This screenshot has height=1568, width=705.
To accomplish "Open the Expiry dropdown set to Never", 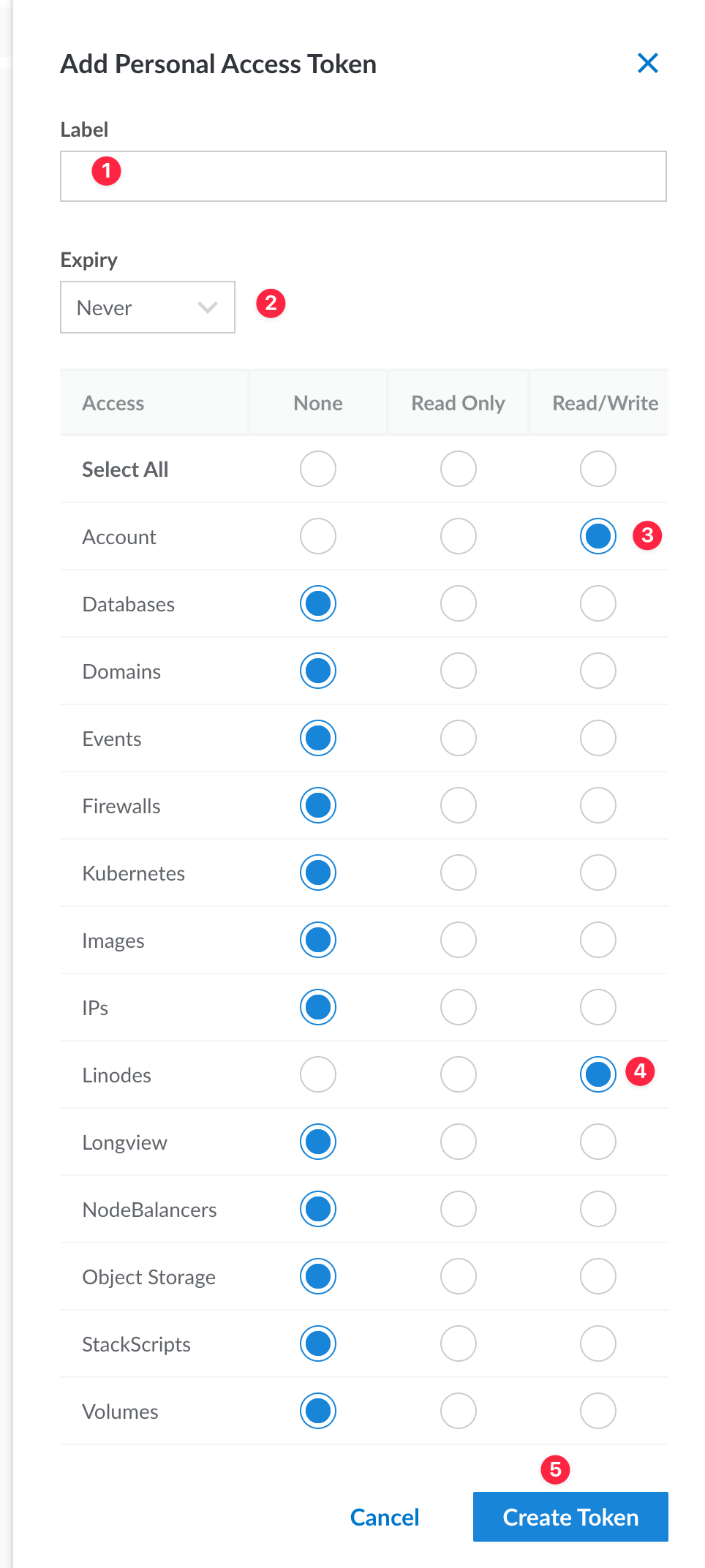I will 148,307.
